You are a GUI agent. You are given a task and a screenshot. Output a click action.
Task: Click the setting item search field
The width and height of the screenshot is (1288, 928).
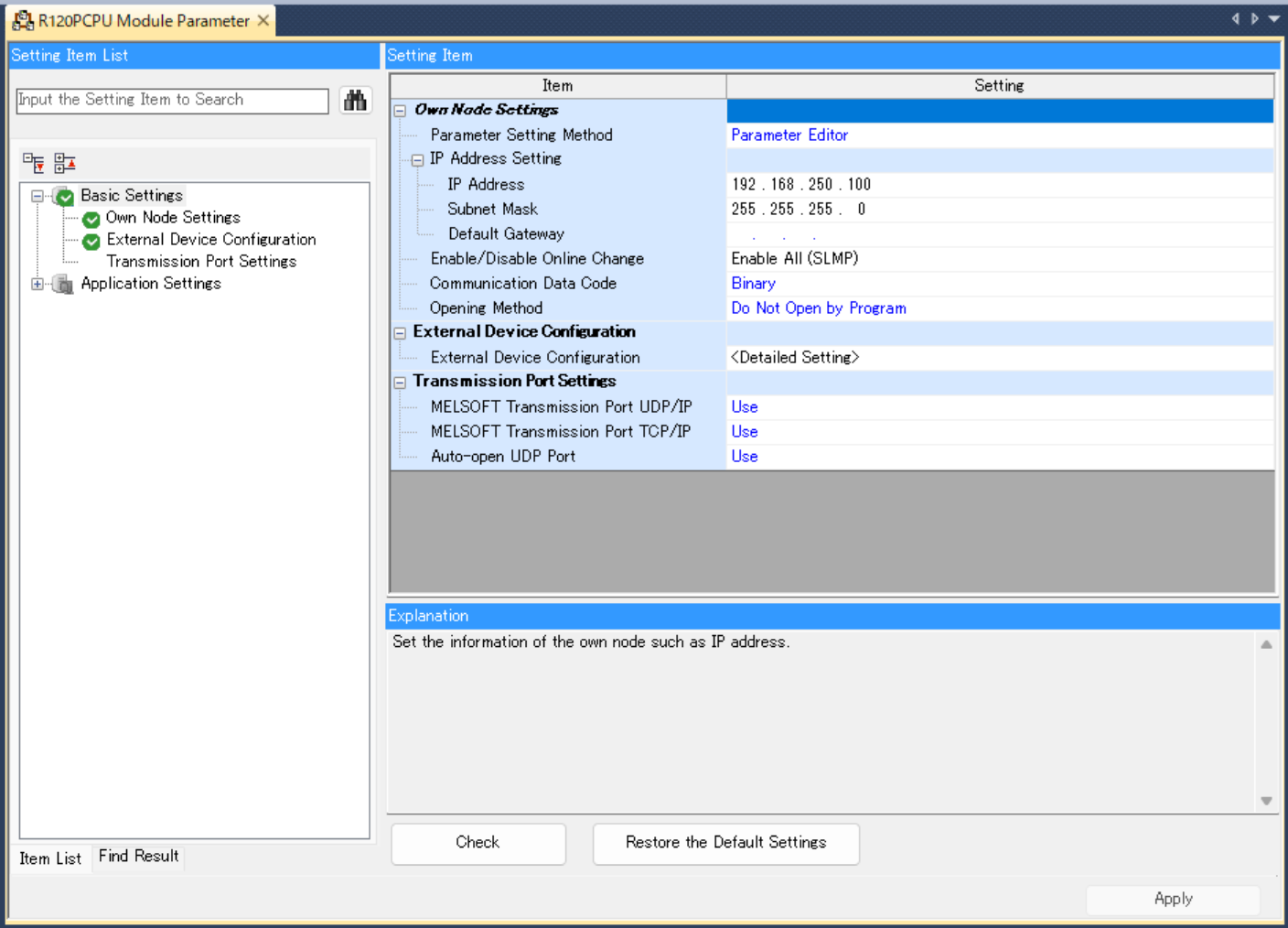coord(172,101)
